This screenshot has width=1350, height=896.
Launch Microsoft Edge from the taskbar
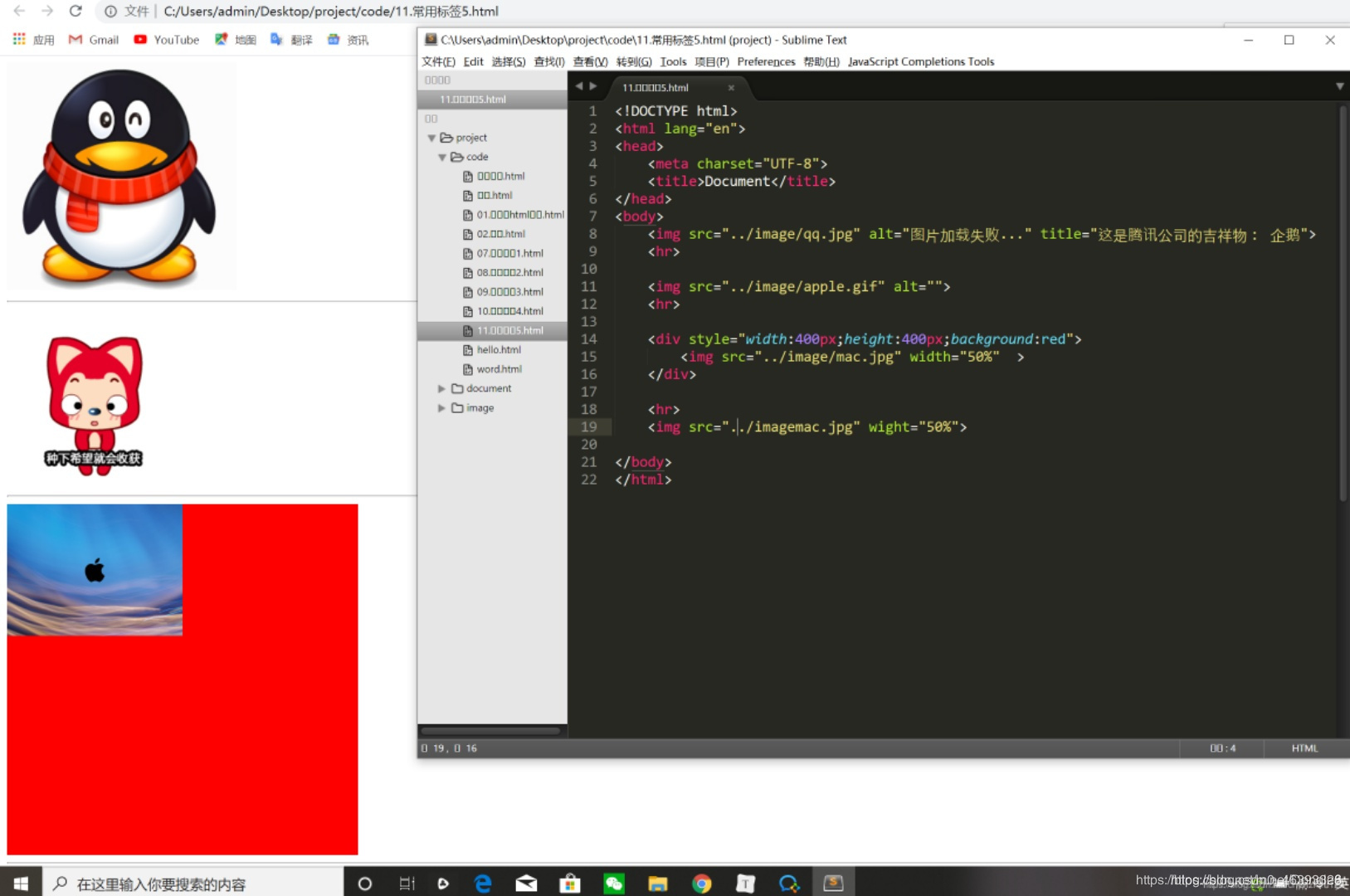click(x=482, y=884)
